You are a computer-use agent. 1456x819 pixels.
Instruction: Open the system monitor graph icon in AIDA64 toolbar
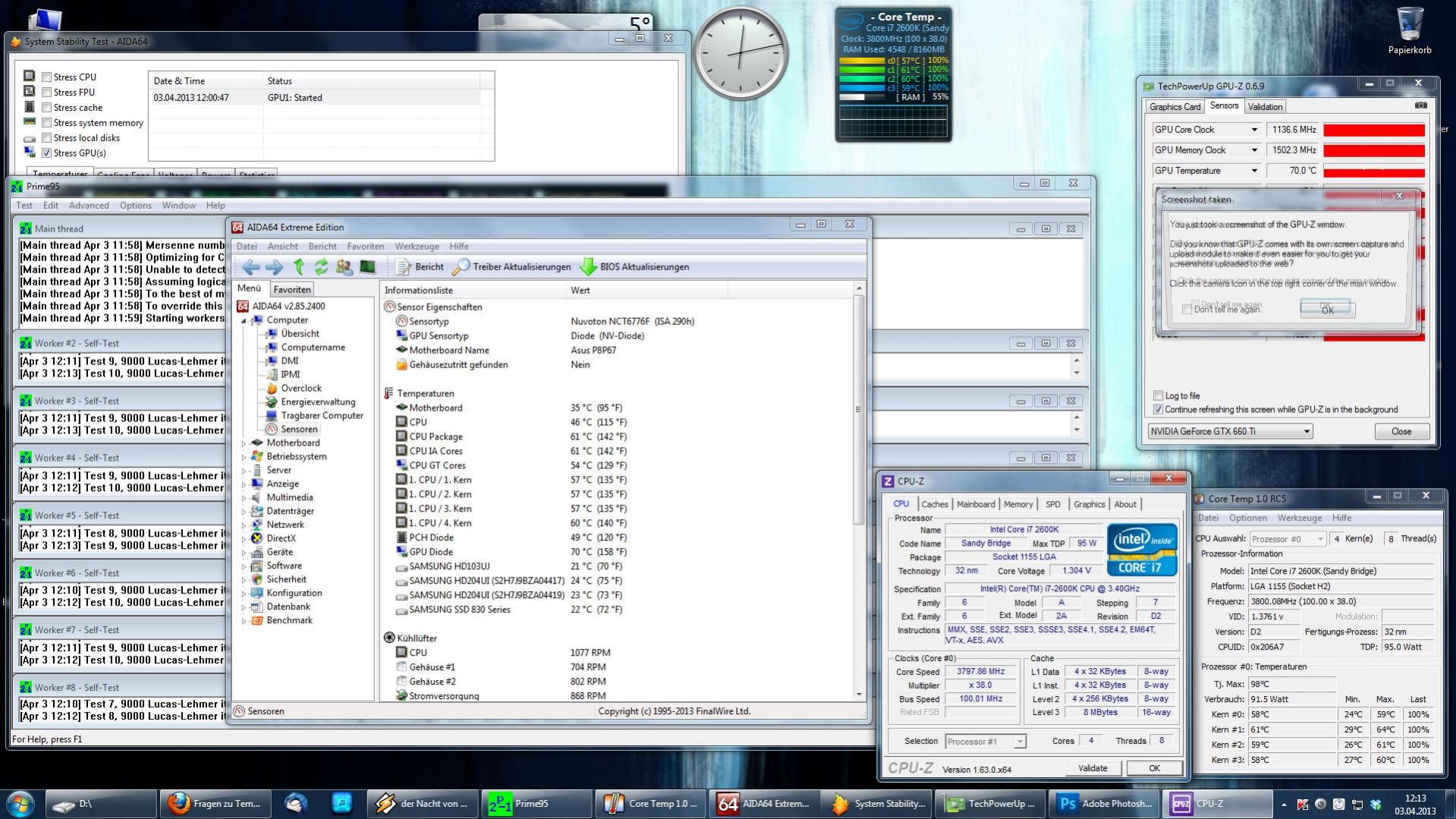[367, 267]
